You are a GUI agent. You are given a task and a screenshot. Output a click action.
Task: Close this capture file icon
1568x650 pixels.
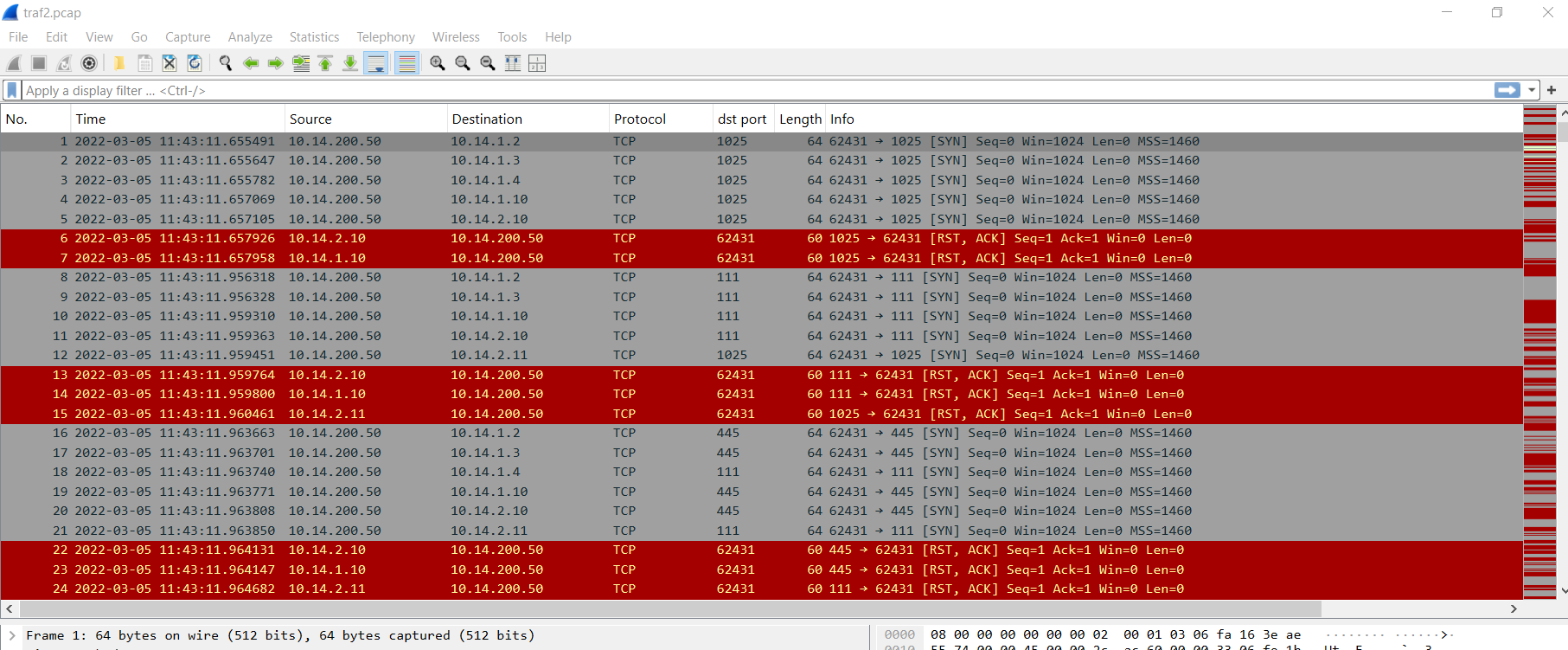170,63
